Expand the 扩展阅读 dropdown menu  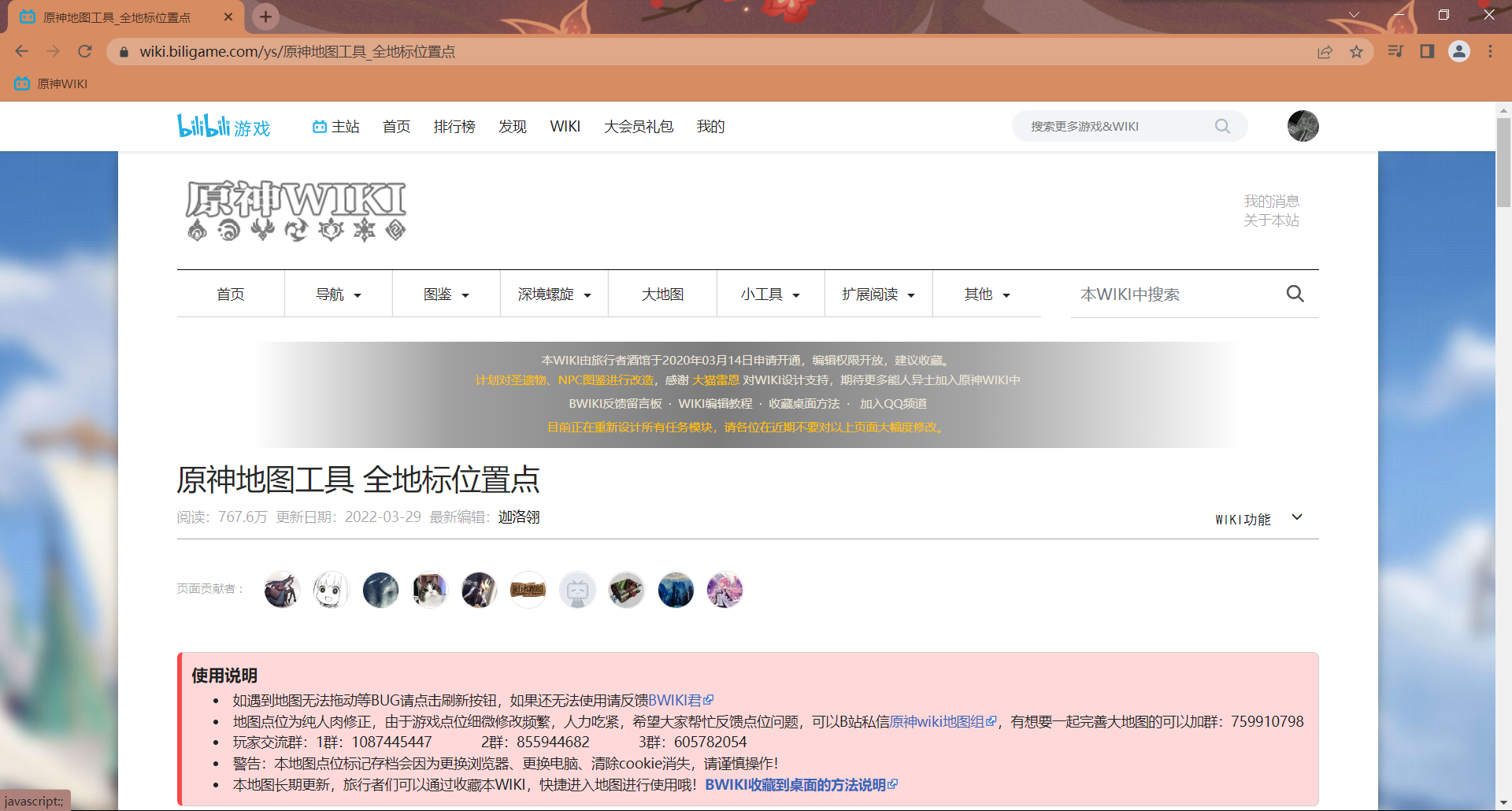878,294
